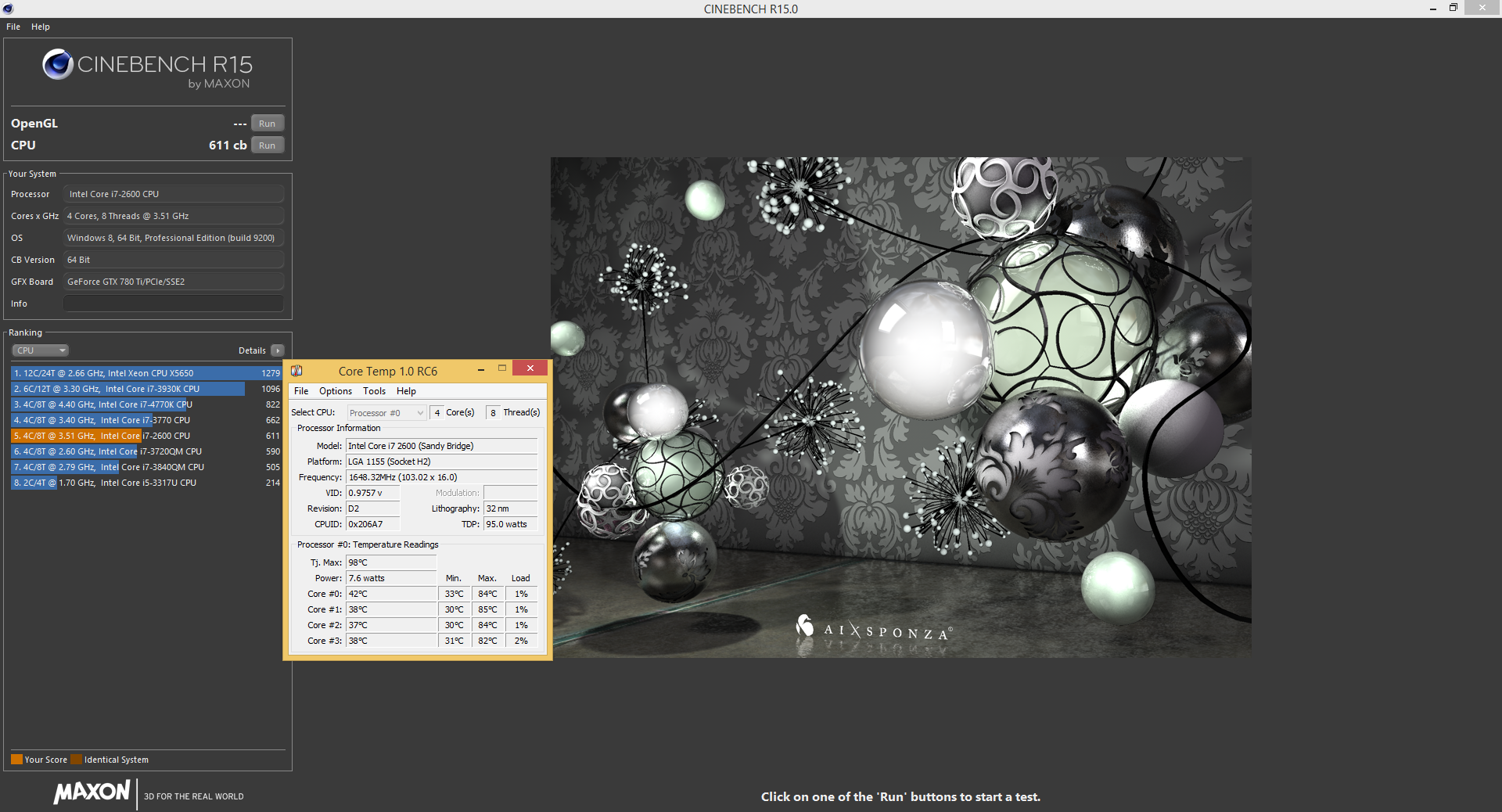
Task: Click the OS value field in Your System
Action: point(174,238)
